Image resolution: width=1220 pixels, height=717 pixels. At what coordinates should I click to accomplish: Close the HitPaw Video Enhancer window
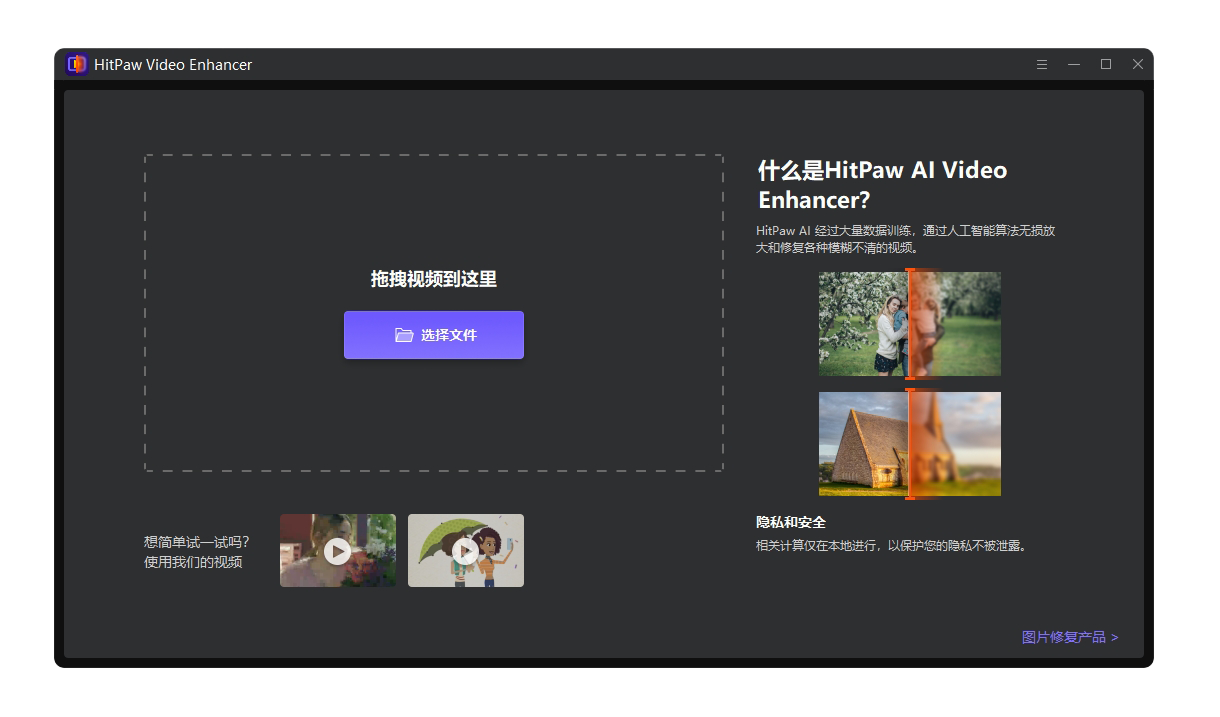pos(1138,64)
